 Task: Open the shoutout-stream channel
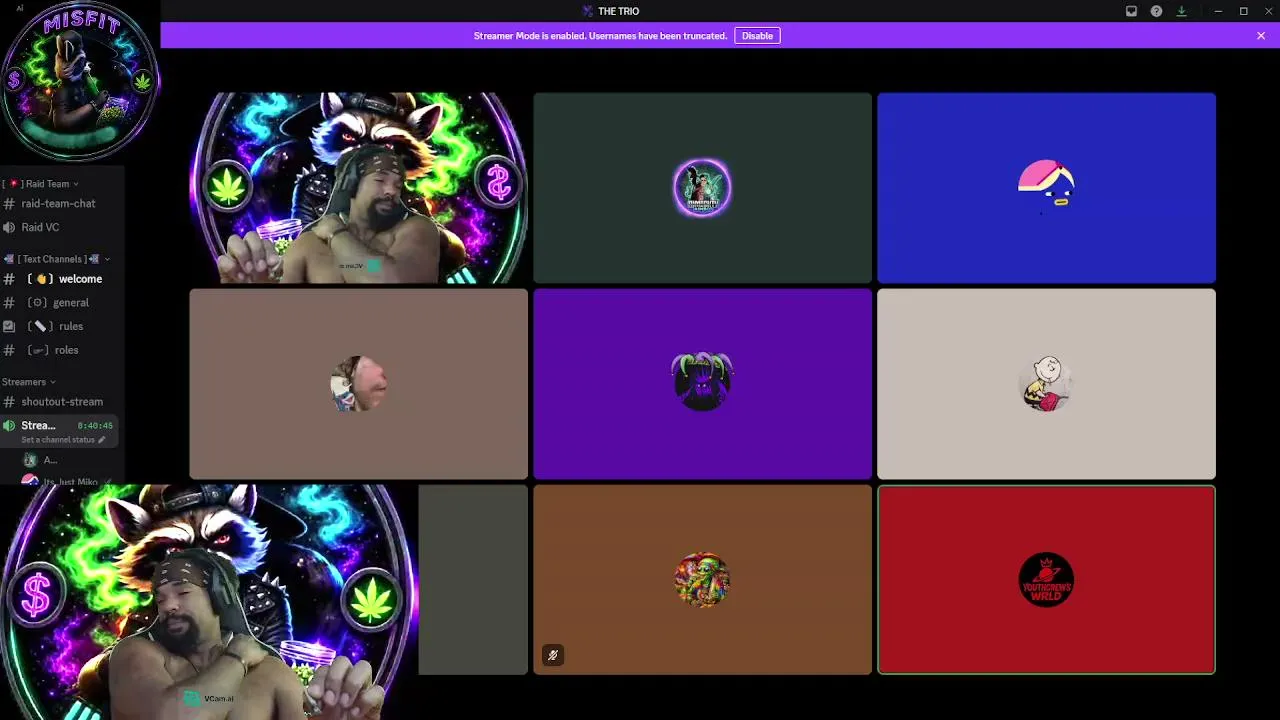[x=60, y=401]
